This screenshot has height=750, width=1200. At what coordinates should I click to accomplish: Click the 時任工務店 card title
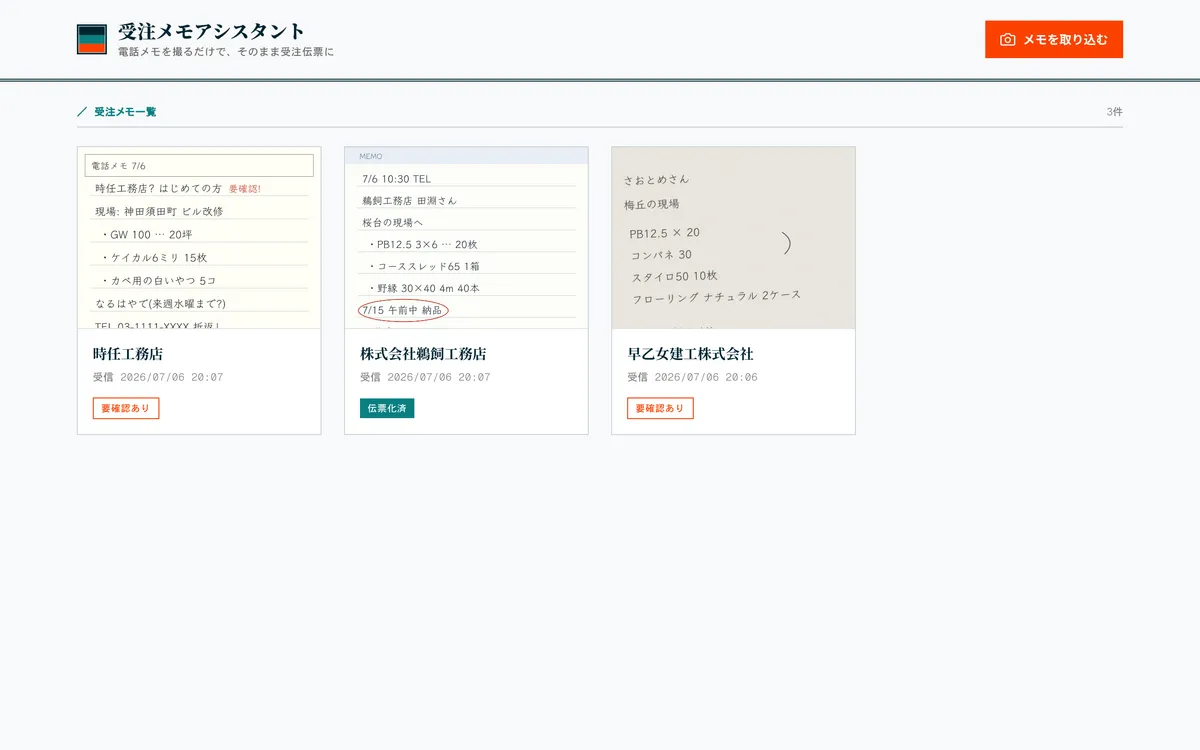128,354
